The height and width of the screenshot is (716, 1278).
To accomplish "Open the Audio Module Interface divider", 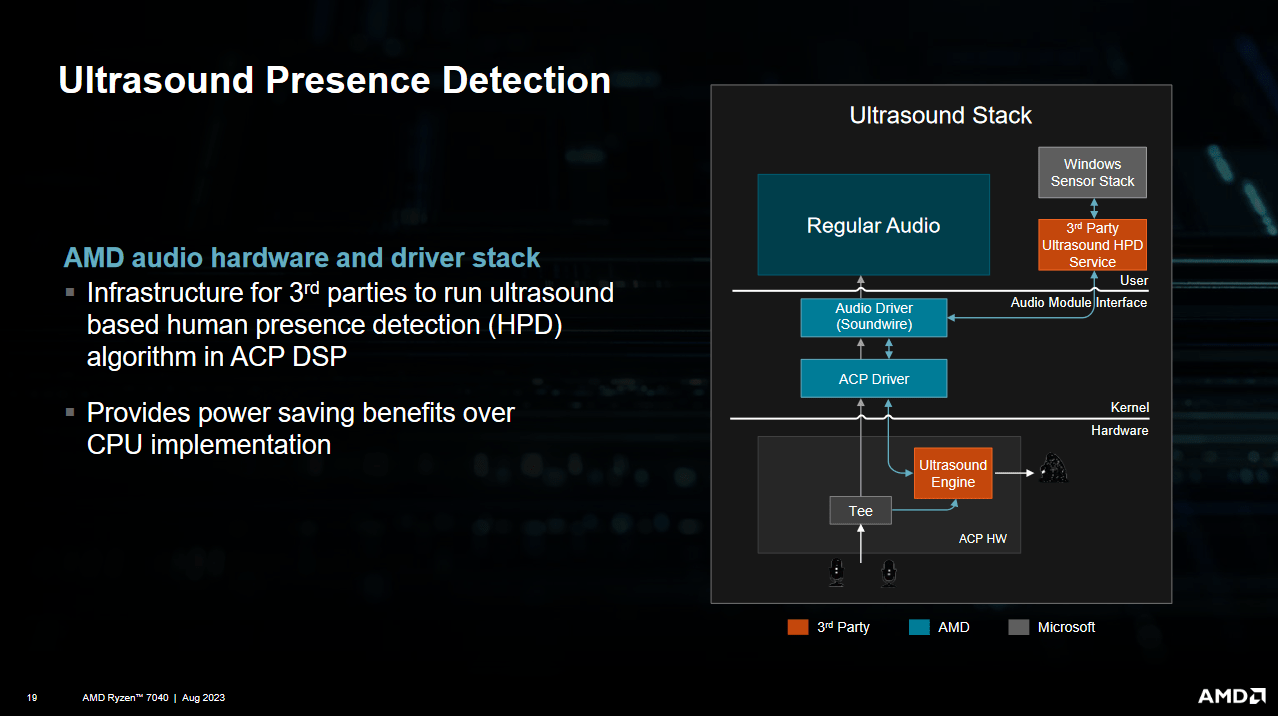I will point(1080,302).
